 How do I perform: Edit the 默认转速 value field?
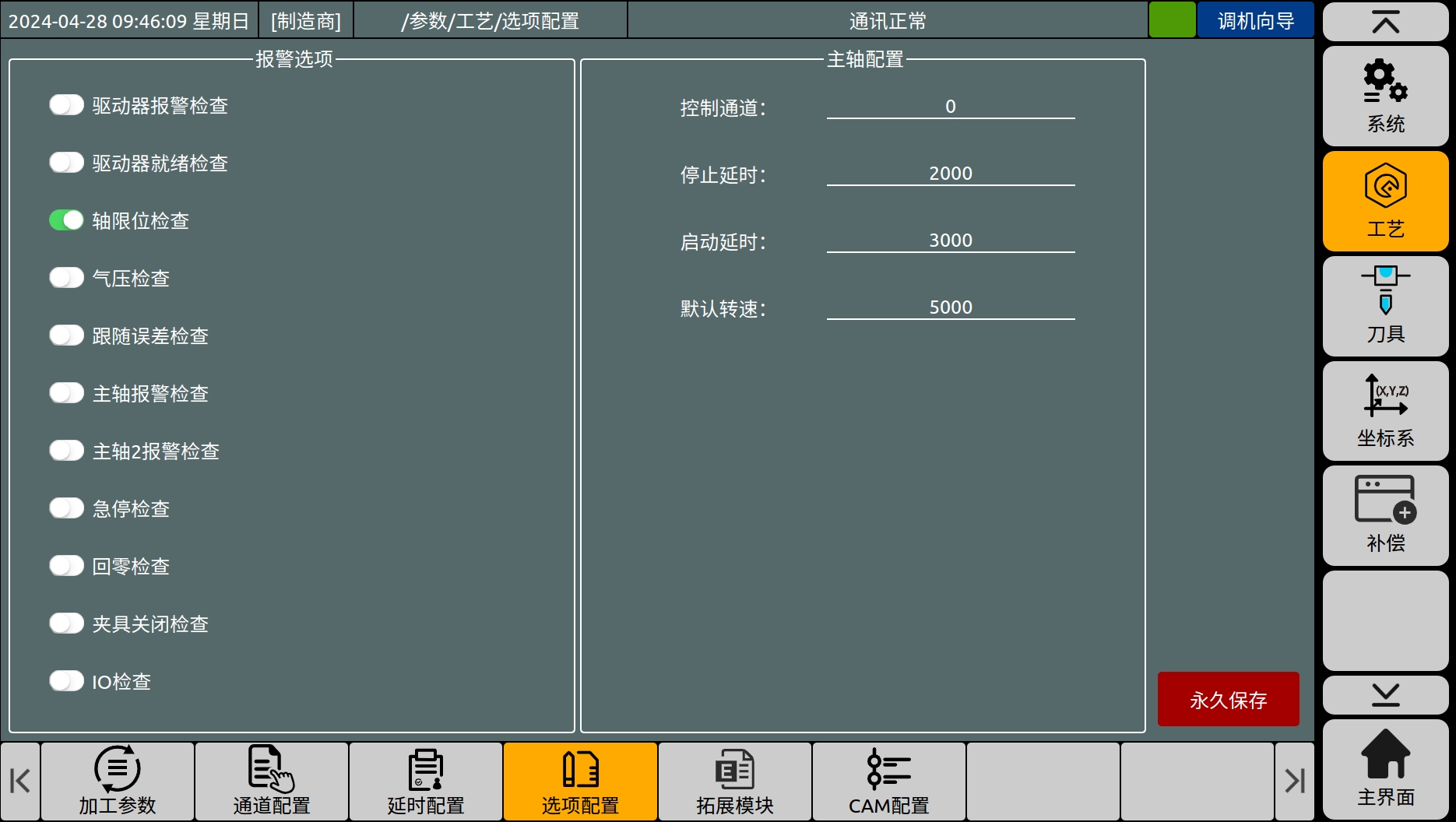click(x=950, y=307)
